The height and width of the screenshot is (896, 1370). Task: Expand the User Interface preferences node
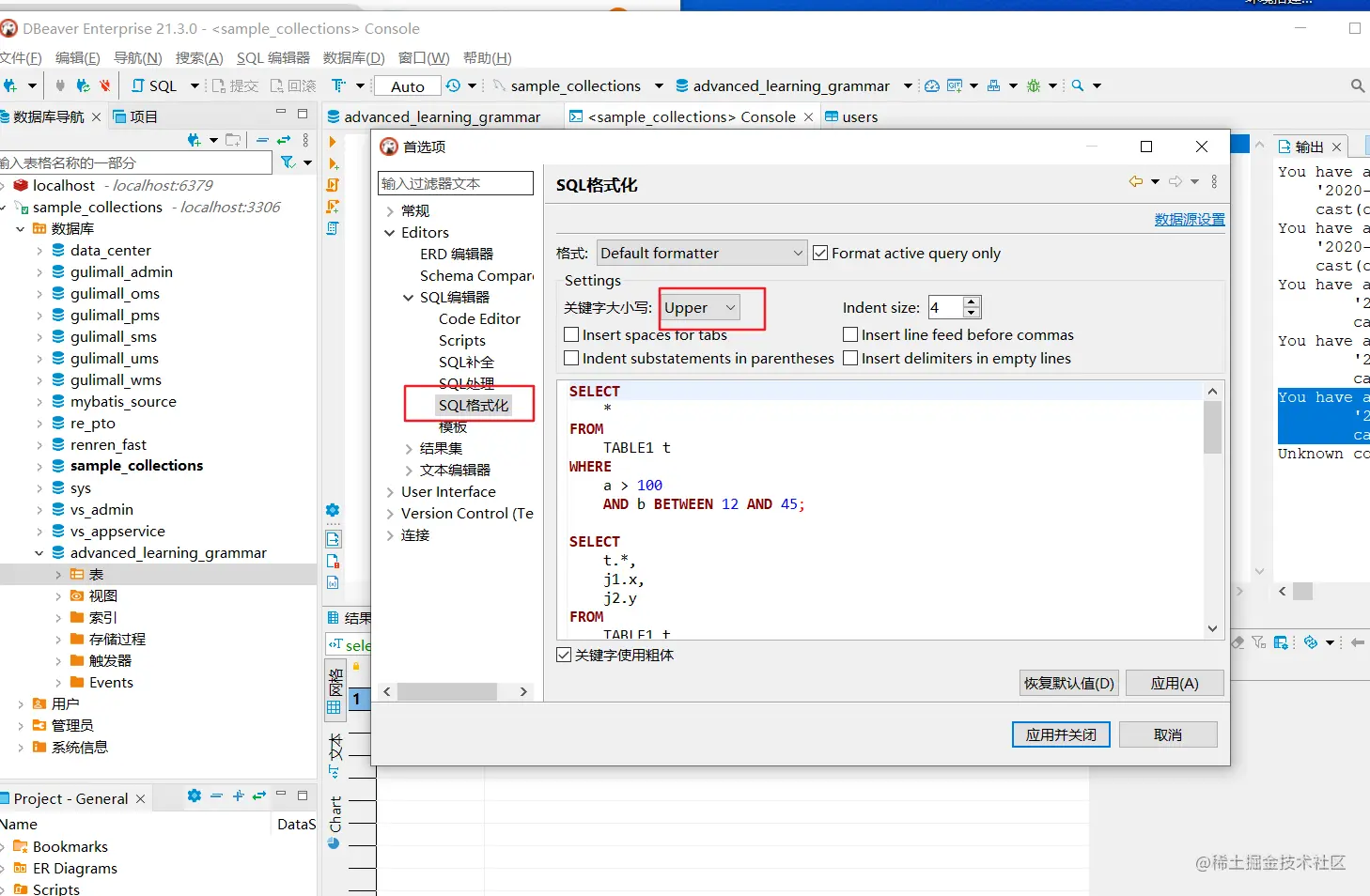[390, 491]
